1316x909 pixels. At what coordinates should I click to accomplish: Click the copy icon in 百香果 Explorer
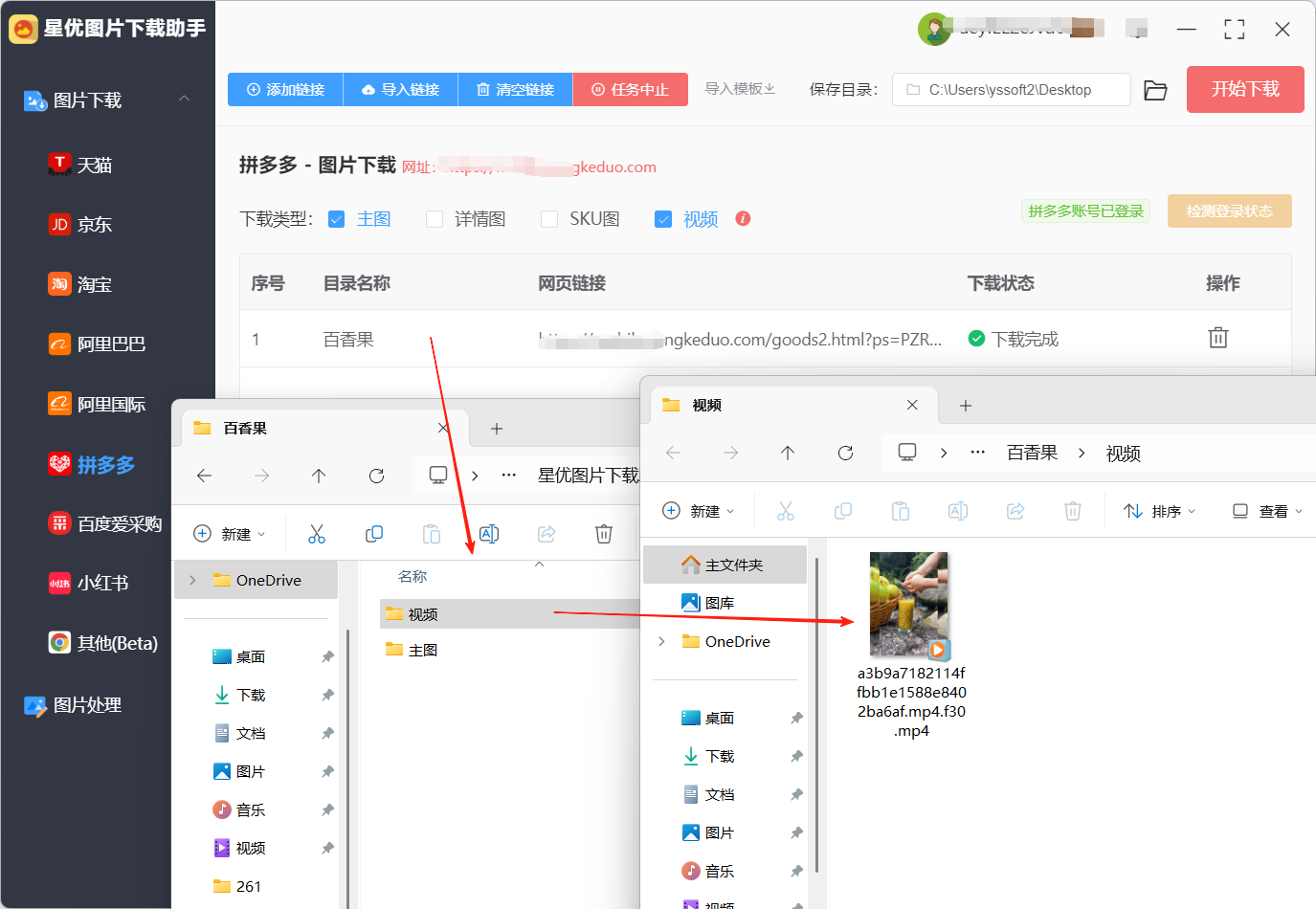click(x=374, y=534)
